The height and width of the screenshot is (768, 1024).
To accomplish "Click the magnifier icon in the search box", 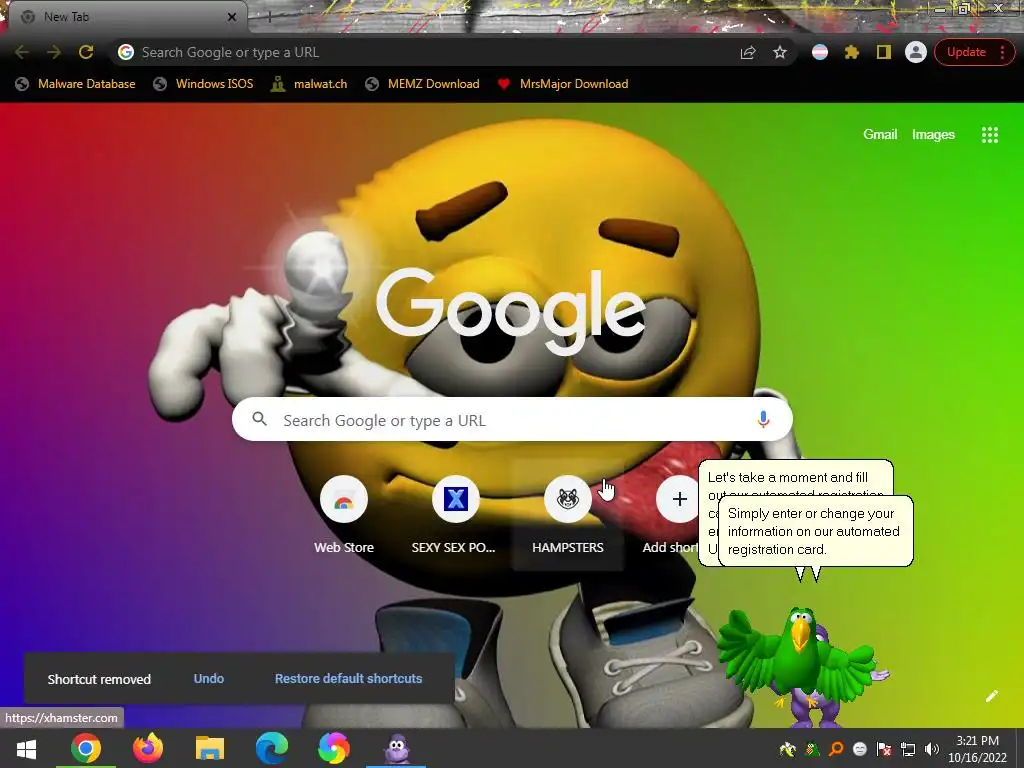I will coord(259,419).
